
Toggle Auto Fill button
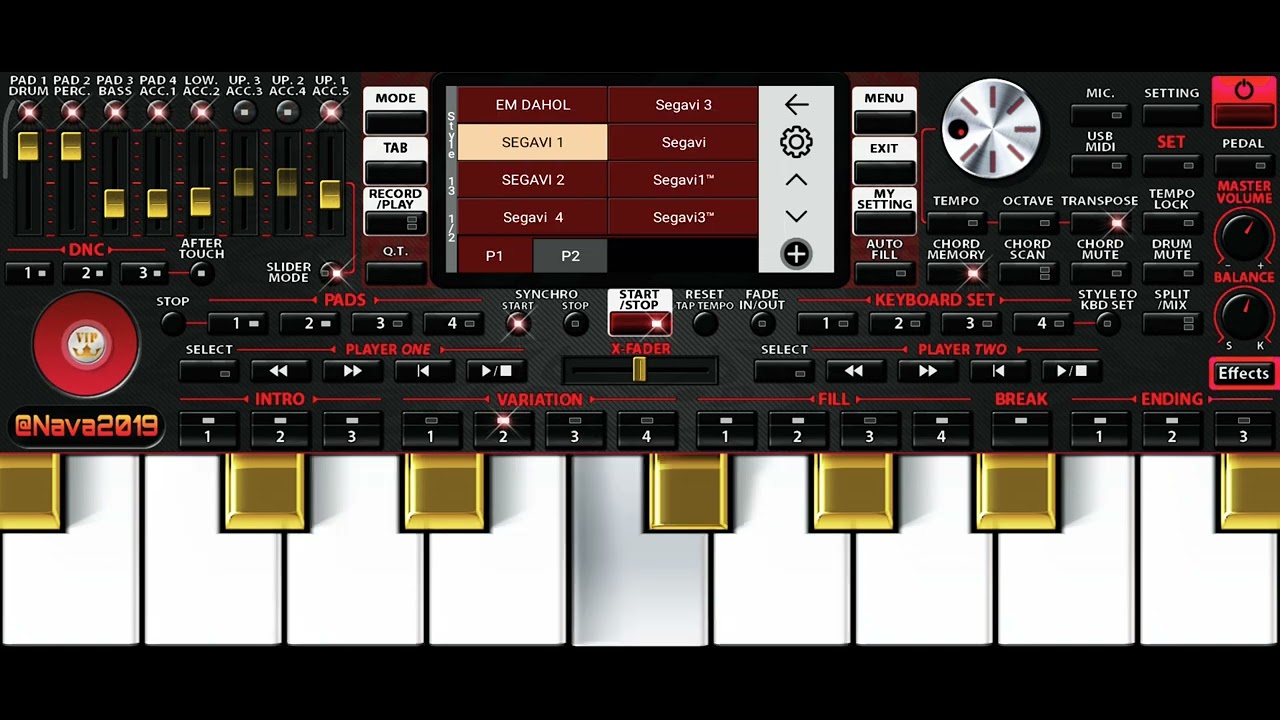click(884, 273)
